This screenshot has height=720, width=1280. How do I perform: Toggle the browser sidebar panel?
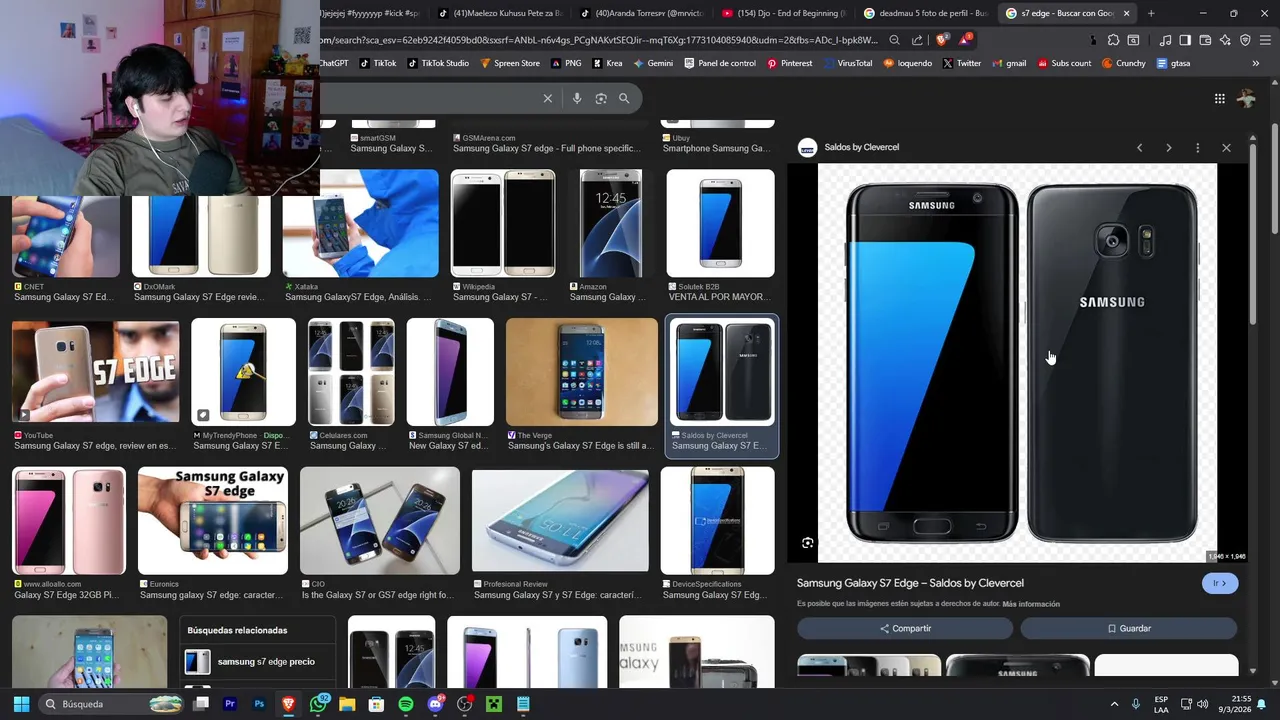pyautogui.click(x=1185, y=40)
